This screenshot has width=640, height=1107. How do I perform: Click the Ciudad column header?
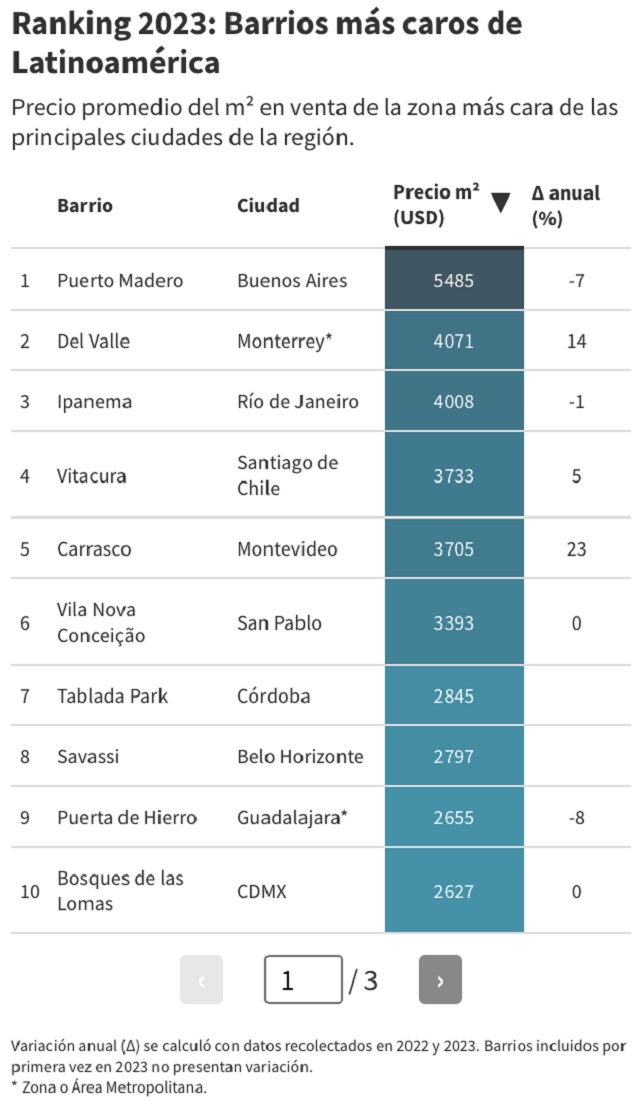[x=268, y=205]
